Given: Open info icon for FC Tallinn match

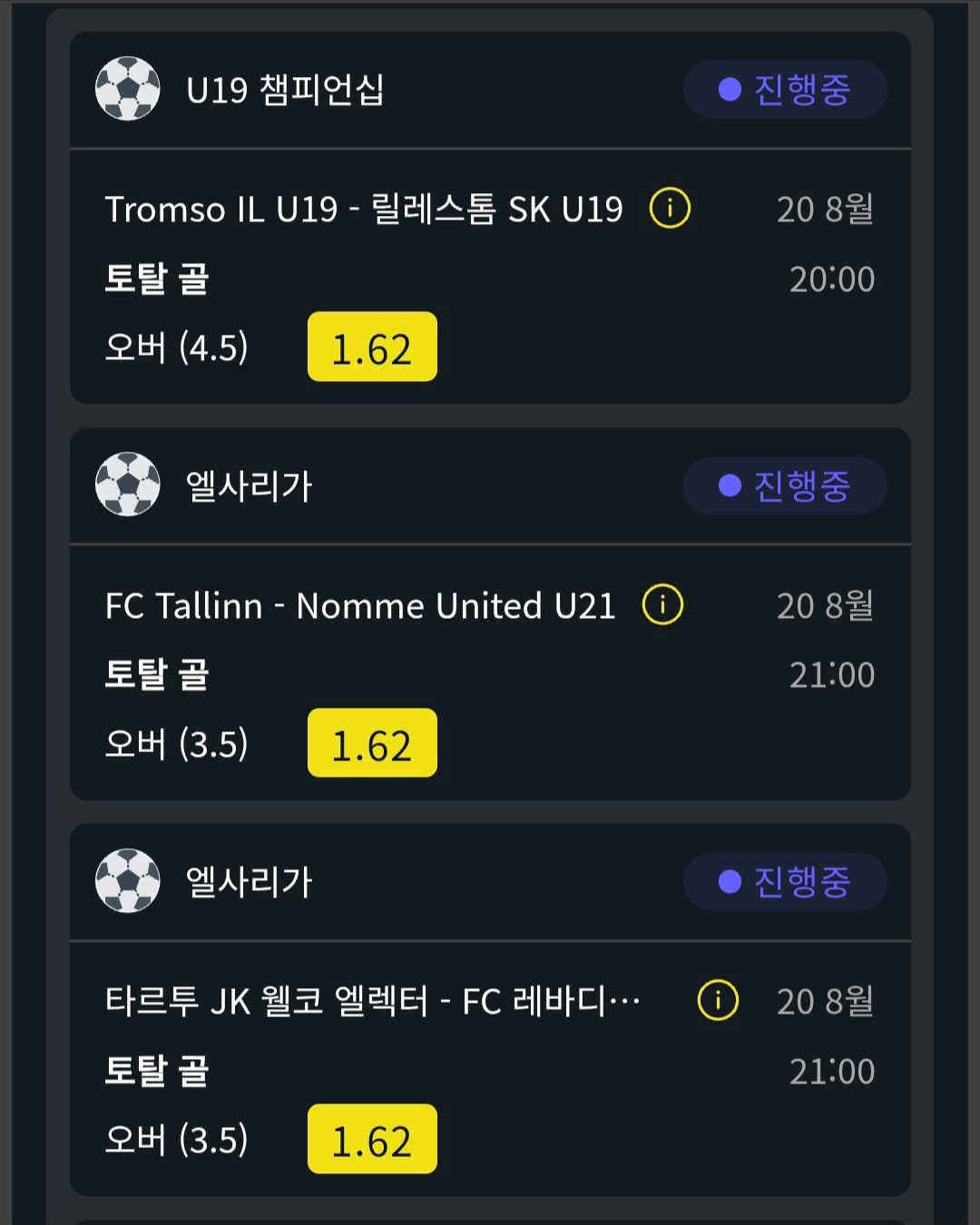Looking at the screenshot, I should pyautogui.click(x=662, y=604).
